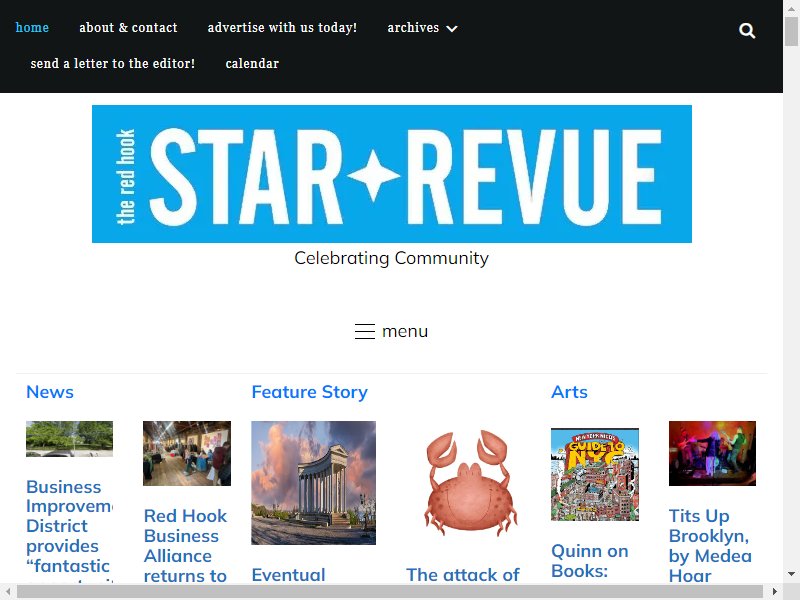Screen dimensions: 800x600
Task: Select advertise with us today! menu item
Action: (x=282, y=28)
